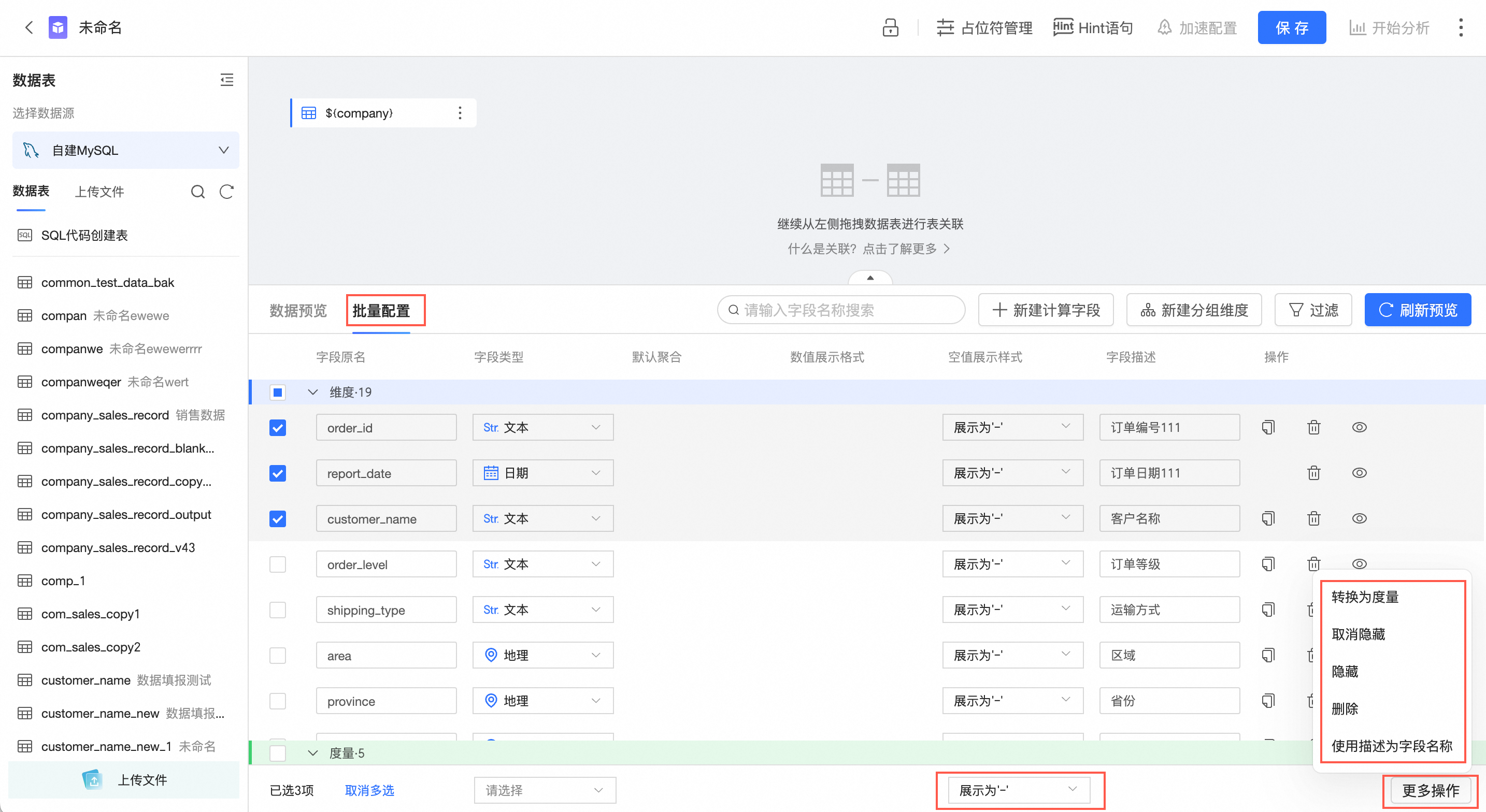Open three-dot menu on ${company} table

[460, 113]
